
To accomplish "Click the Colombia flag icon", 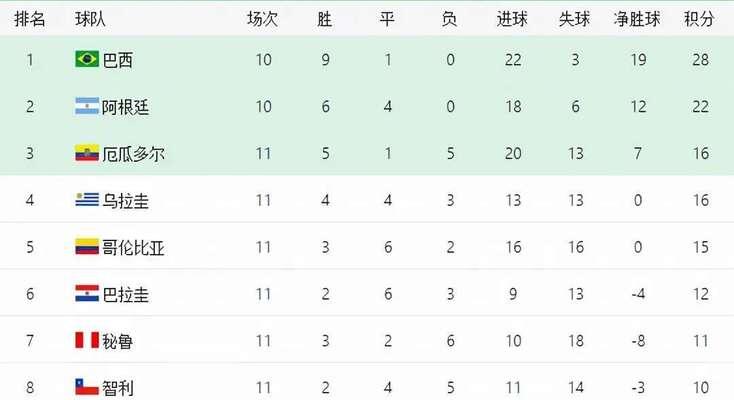I will (x=87, y=246).
